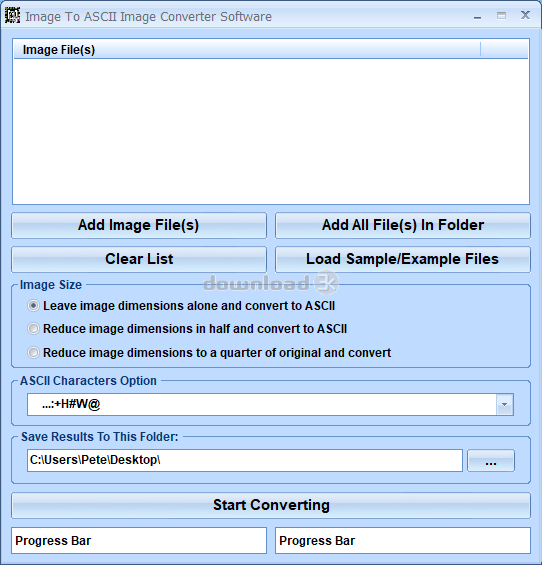The width and height of the screenshot is (542, 565).
Task: Minimize the converter window
Action: (x=477, y=17)
